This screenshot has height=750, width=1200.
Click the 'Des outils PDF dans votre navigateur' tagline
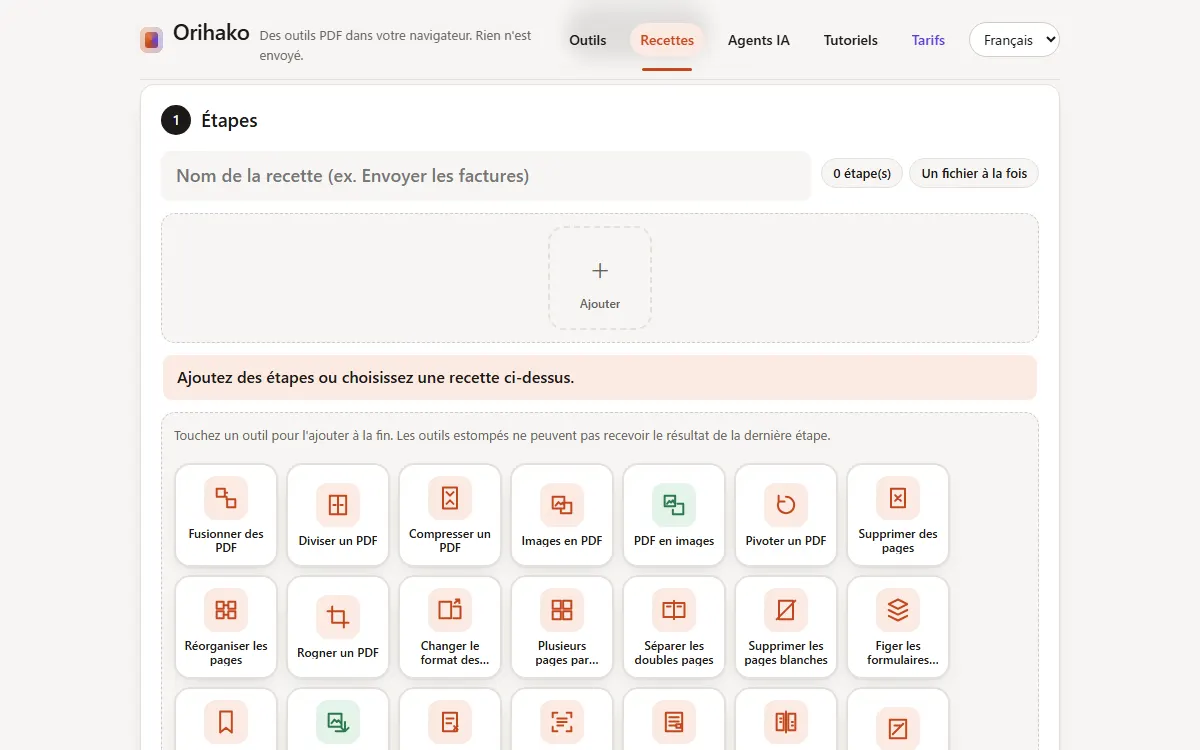(395, 45)
